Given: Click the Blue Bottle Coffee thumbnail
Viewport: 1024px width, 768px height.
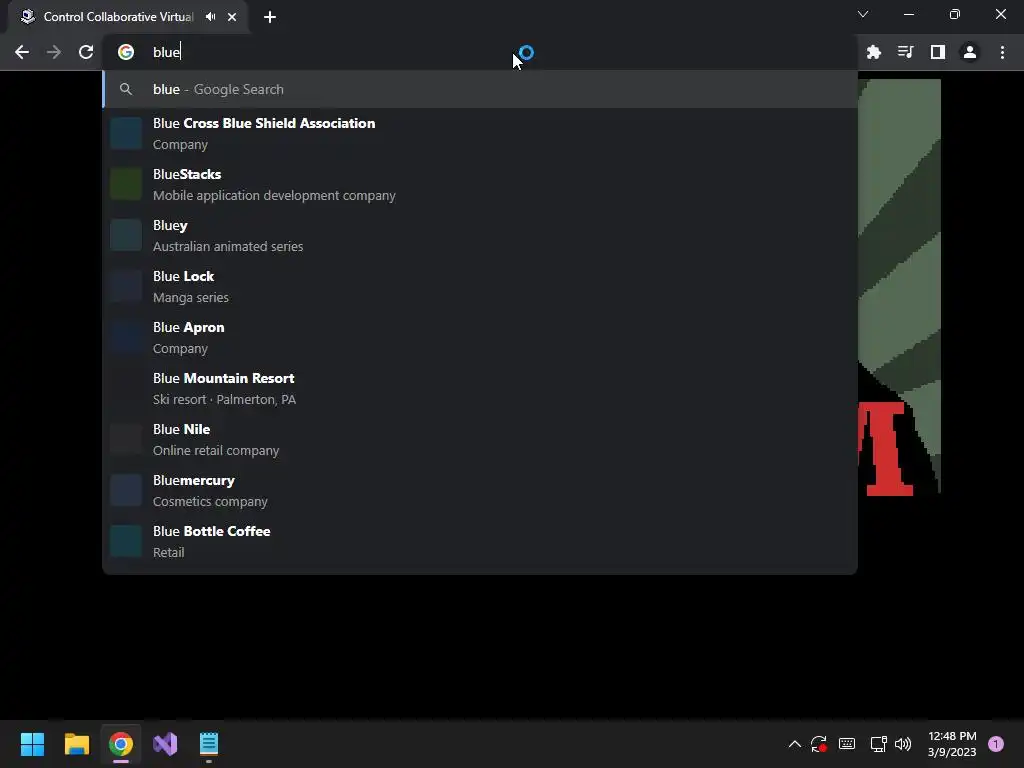Looking at the screenshot, I should click(x=126, y=541).
